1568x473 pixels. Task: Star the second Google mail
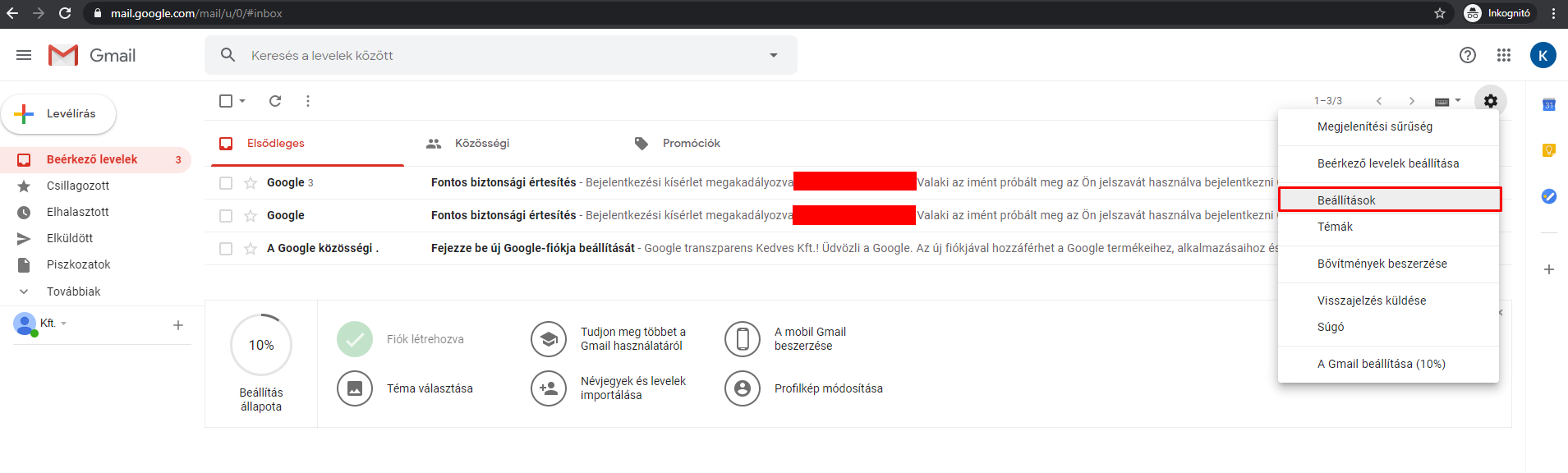[x=251, y=216]
